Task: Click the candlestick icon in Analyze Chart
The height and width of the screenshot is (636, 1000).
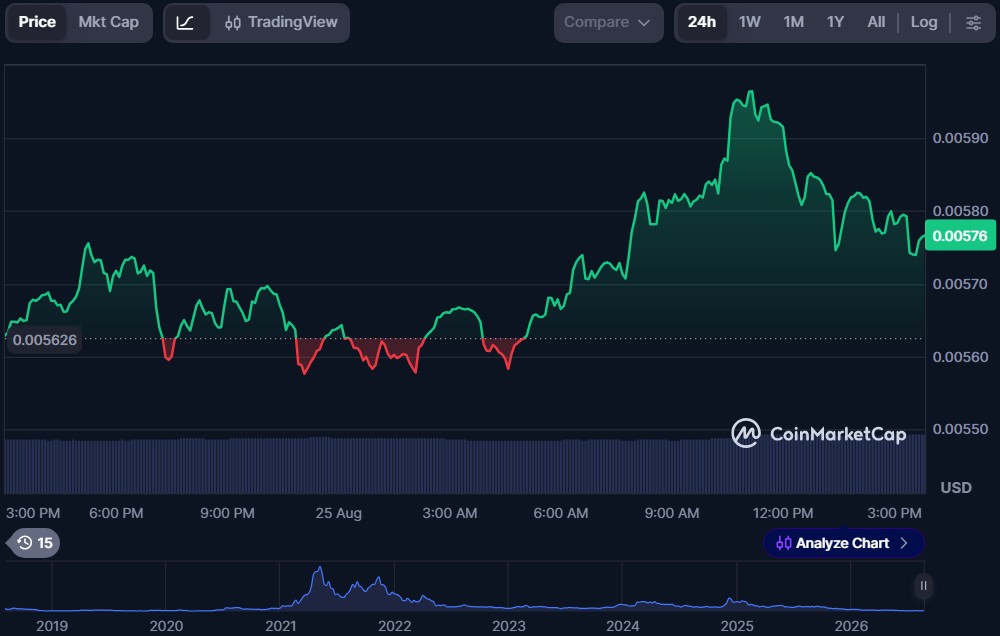Action: [x=783, y=543]
